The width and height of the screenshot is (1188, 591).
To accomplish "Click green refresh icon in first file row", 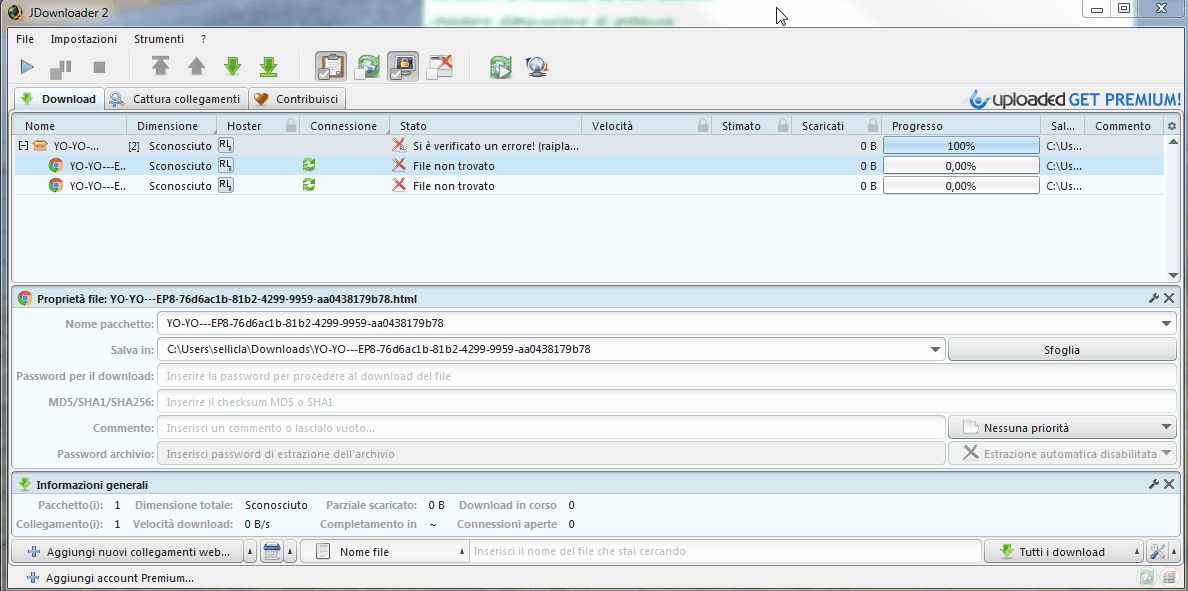I will tap(308, 164).
